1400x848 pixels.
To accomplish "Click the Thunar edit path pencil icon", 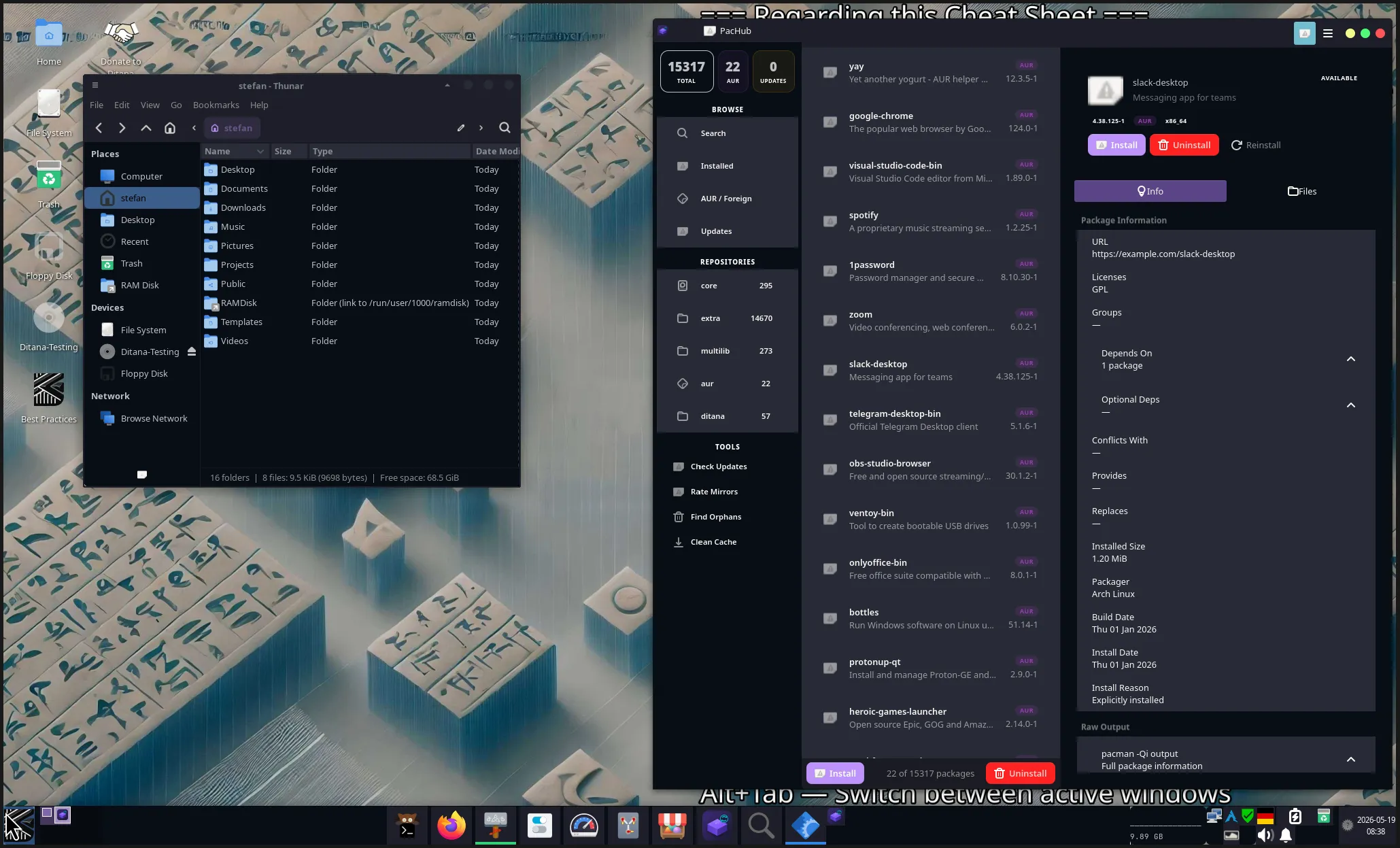I will pyautogui.click(x=460, y=128).
